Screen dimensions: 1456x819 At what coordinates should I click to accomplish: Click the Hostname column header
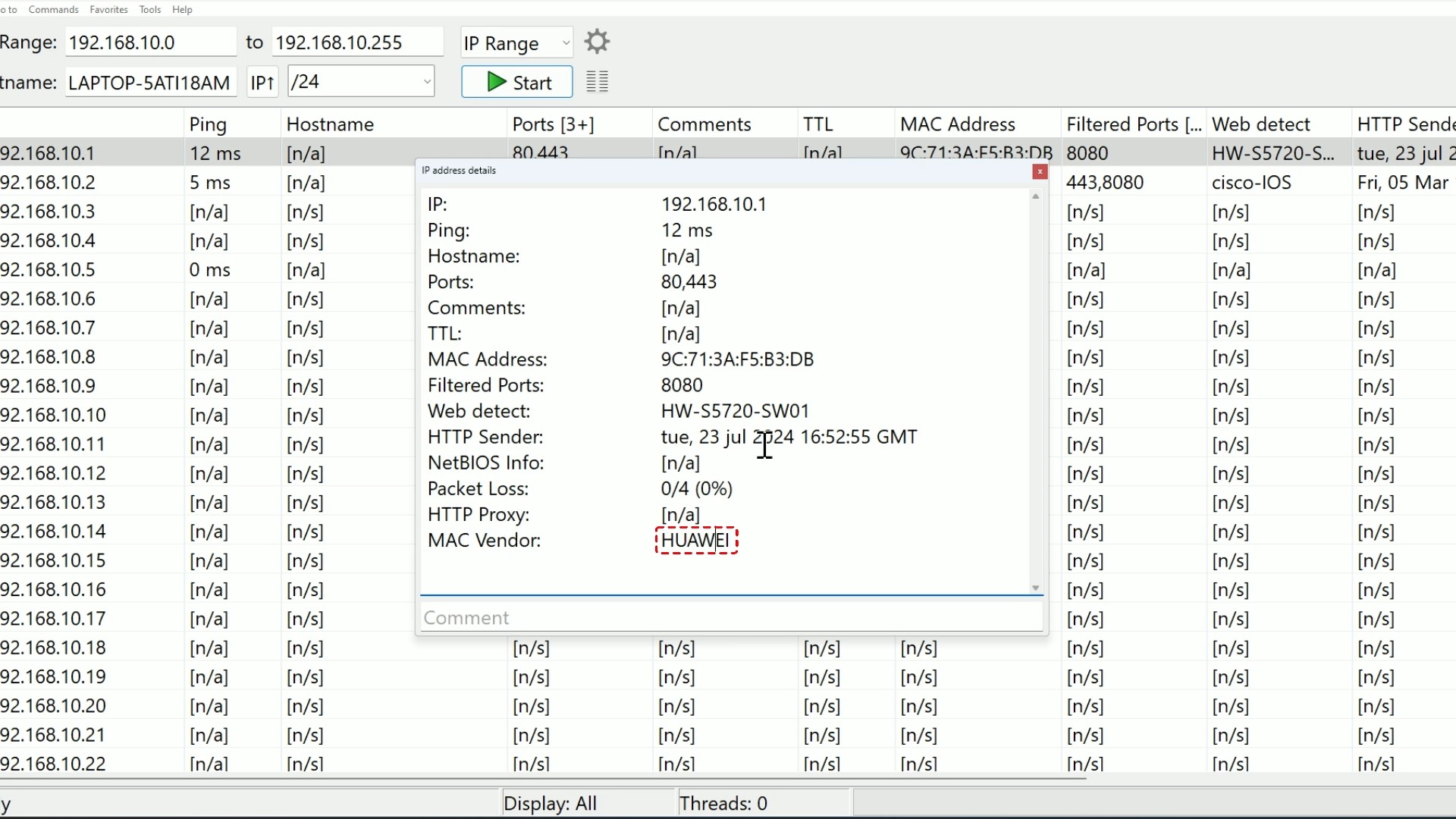click(x=330, y=123)
